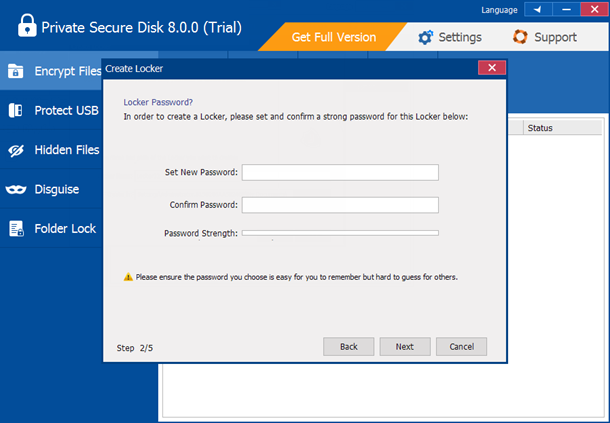Click the Hidden Files crossed-eye icon
610x423 pixels.
coord(16,149)
